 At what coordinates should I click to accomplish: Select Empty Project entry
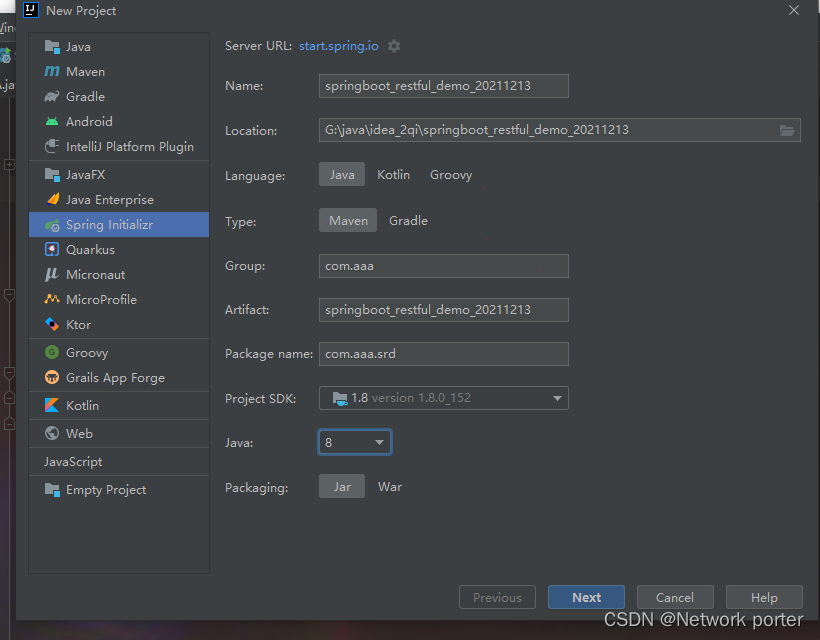[119, 490]
